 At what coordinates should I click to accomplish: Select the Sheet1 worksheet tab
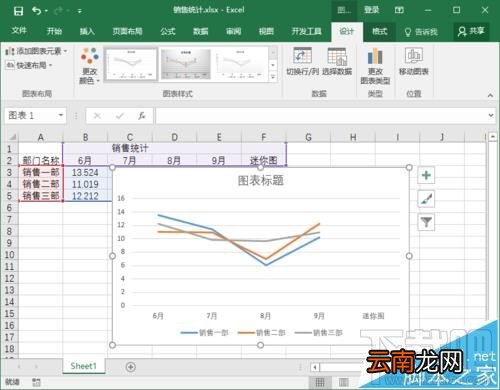click(x=83, y=366)
